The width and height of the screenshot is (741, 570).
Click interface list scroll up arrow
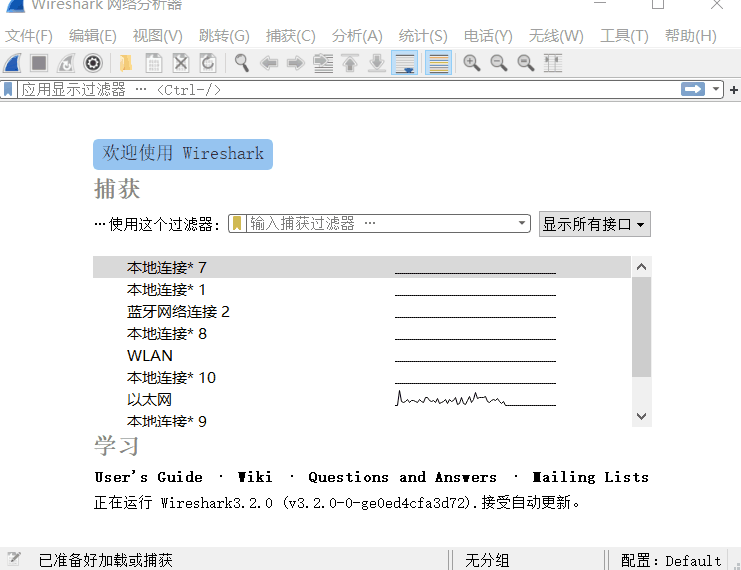(641, 267)
